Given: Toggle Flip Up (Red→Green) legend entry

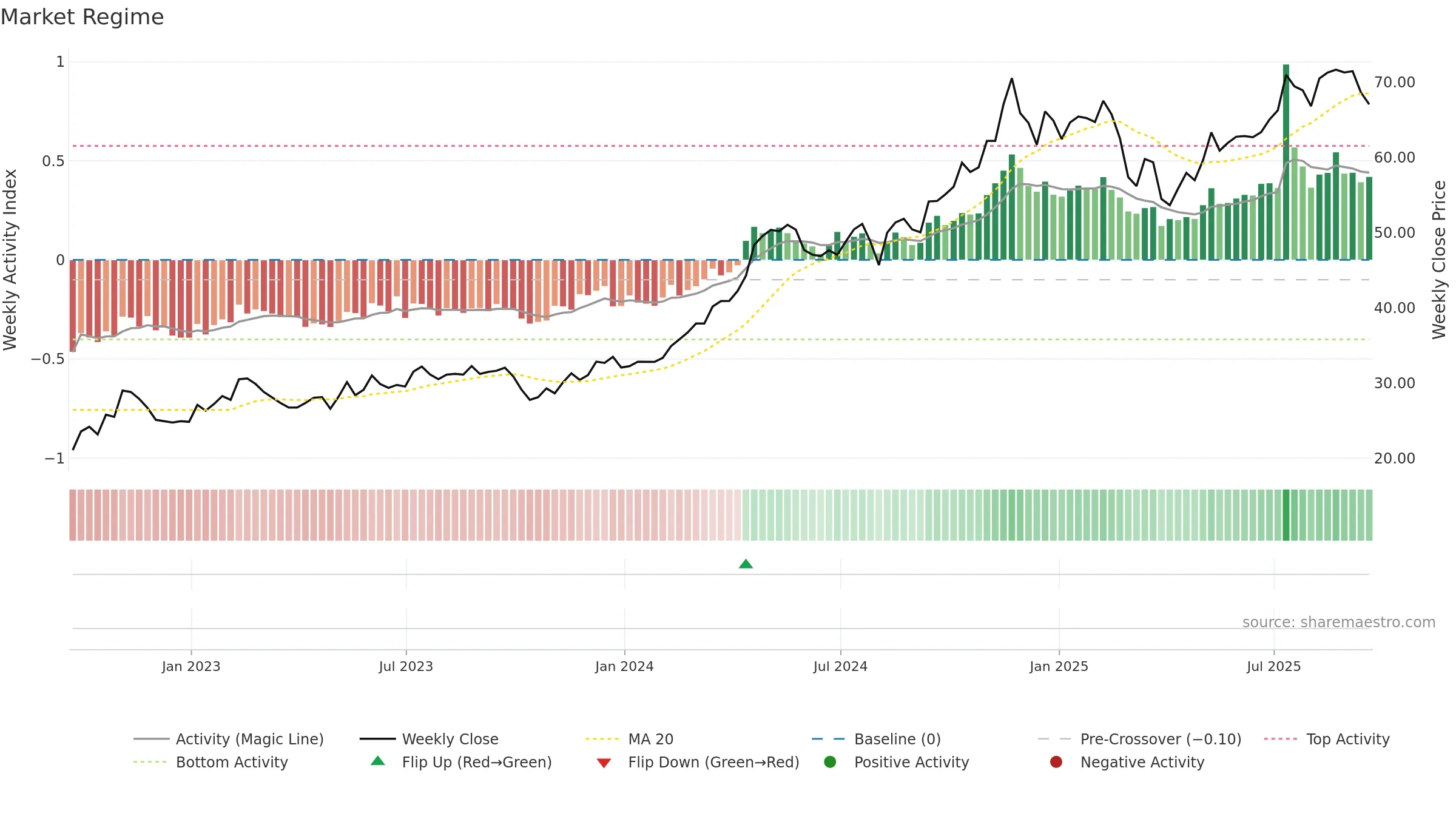Looking at the screenshot, I should (461, 762).
